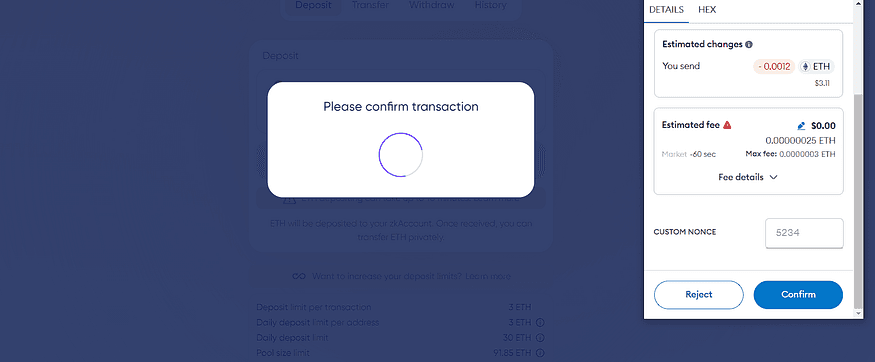Select the DETAILS tab

coord(666,10)
